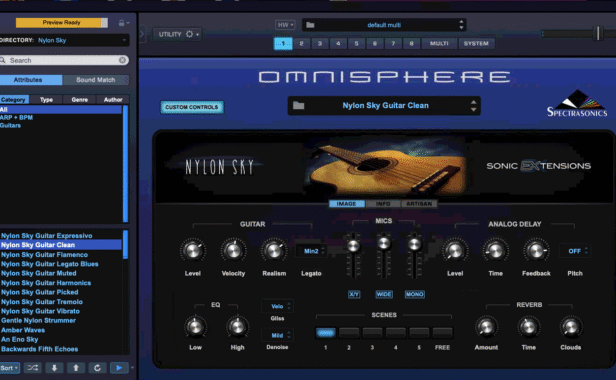The image size is (616, 380).
Task: Click the Spectrasonics logo
Action: point(577,104)
